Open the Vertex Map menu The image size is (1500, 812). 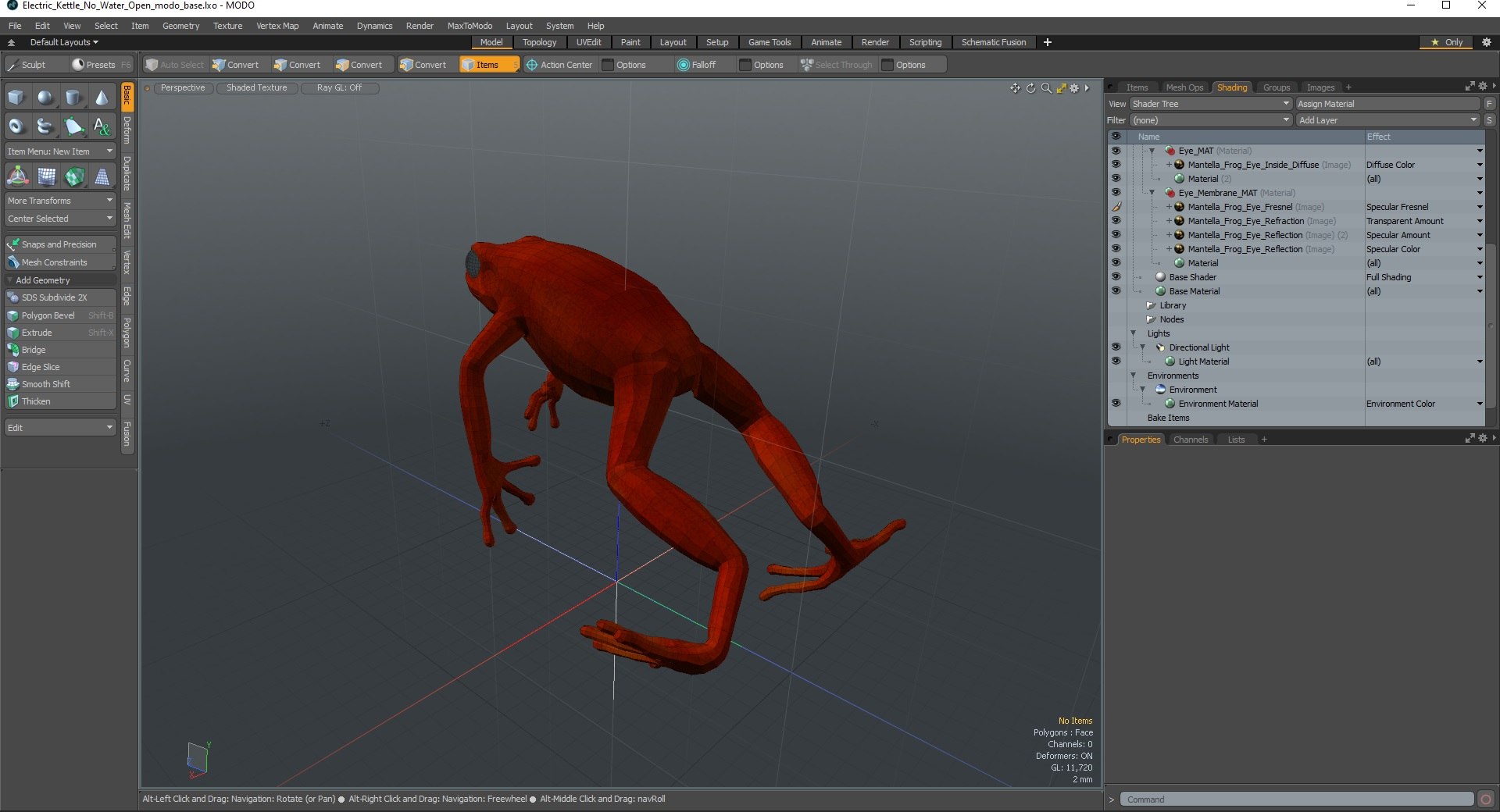[x=277, y=26]
